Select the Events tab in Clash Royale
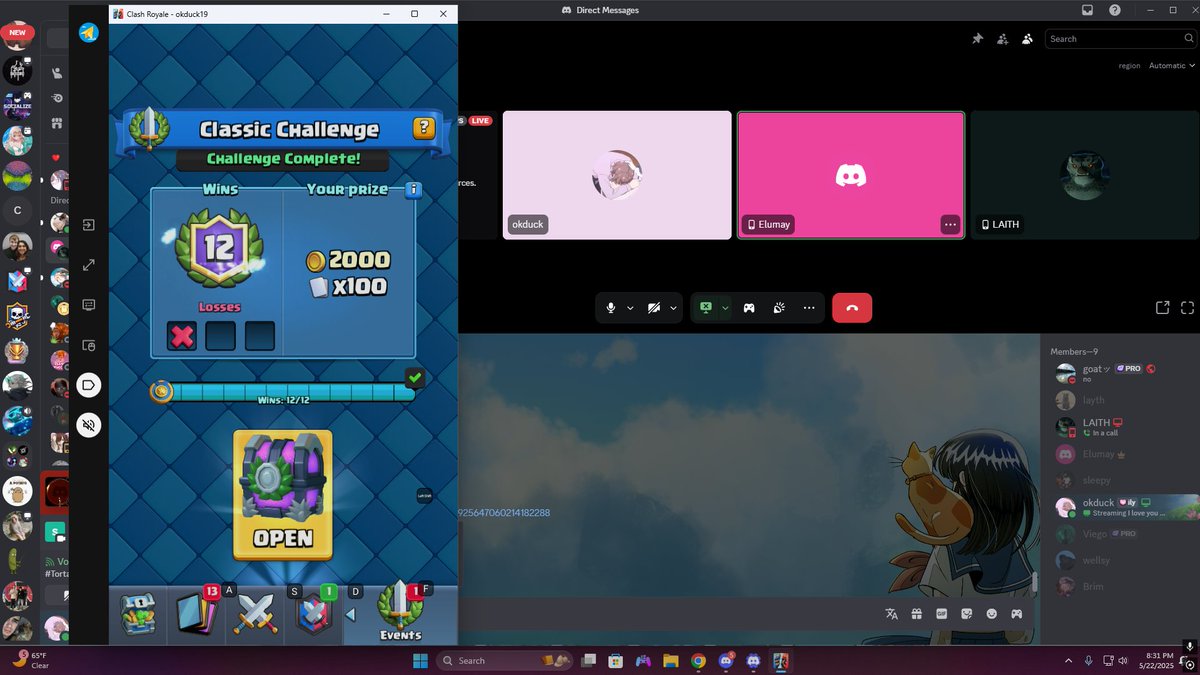1200x675 pixels. coord(400,612)
